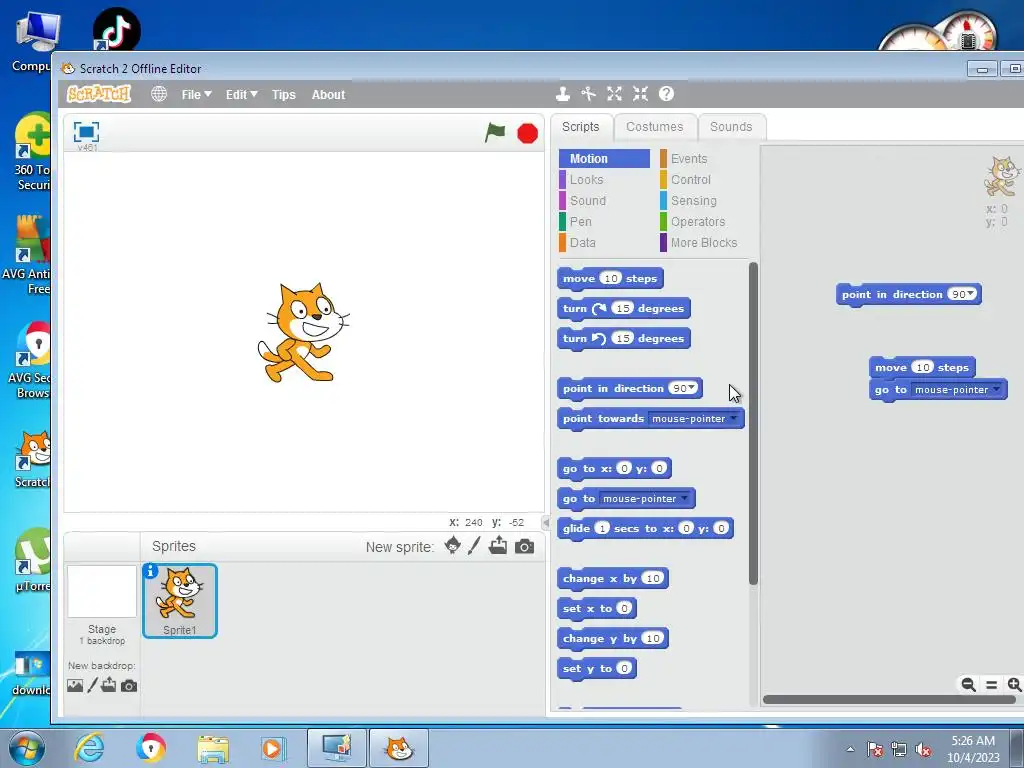This screenshot has width=1024, height=768.
Task: Open the File menu
Action: 197,95
